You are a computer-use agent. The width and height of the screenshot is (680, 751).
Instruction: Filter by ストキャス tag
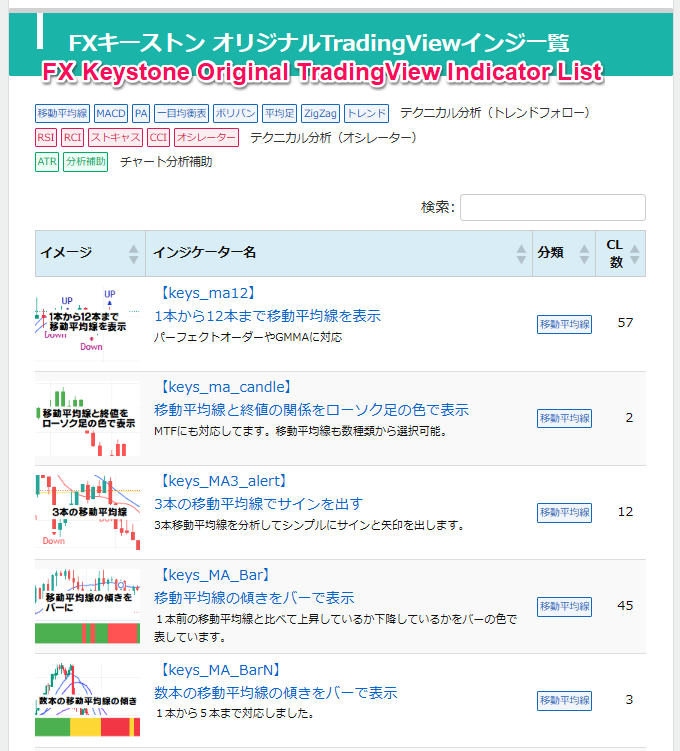[x=115, y=137]
